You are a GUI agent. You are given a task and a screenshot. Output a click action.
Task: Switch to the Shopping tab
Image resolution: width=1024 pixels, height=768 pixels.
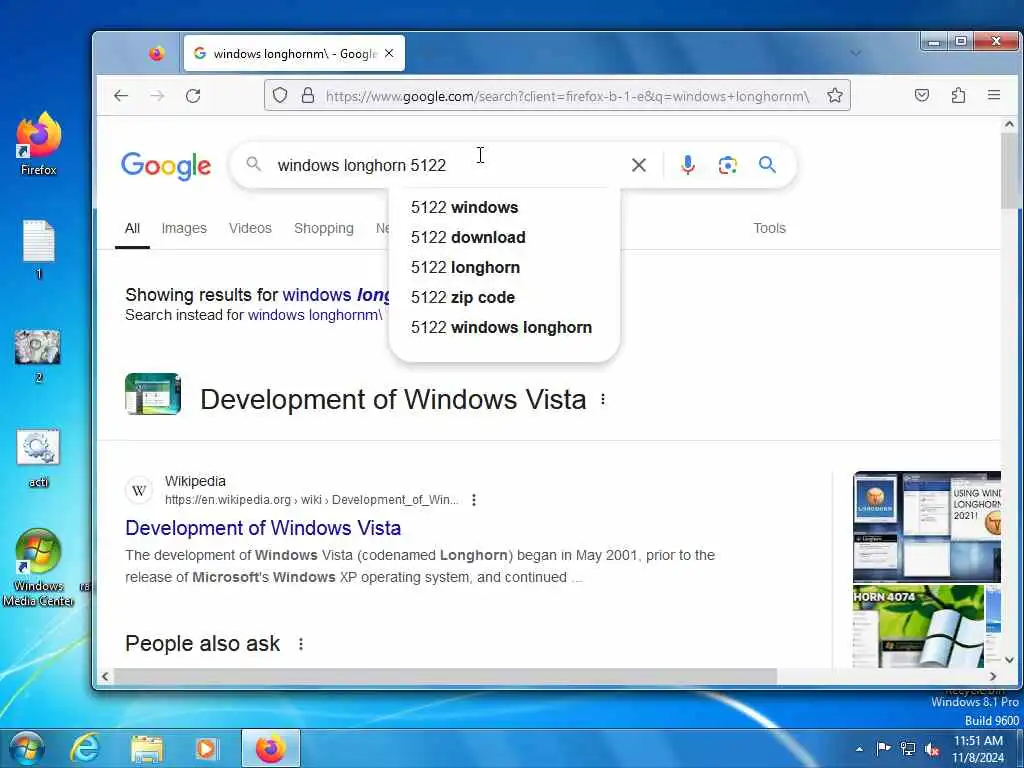(324, 229)
